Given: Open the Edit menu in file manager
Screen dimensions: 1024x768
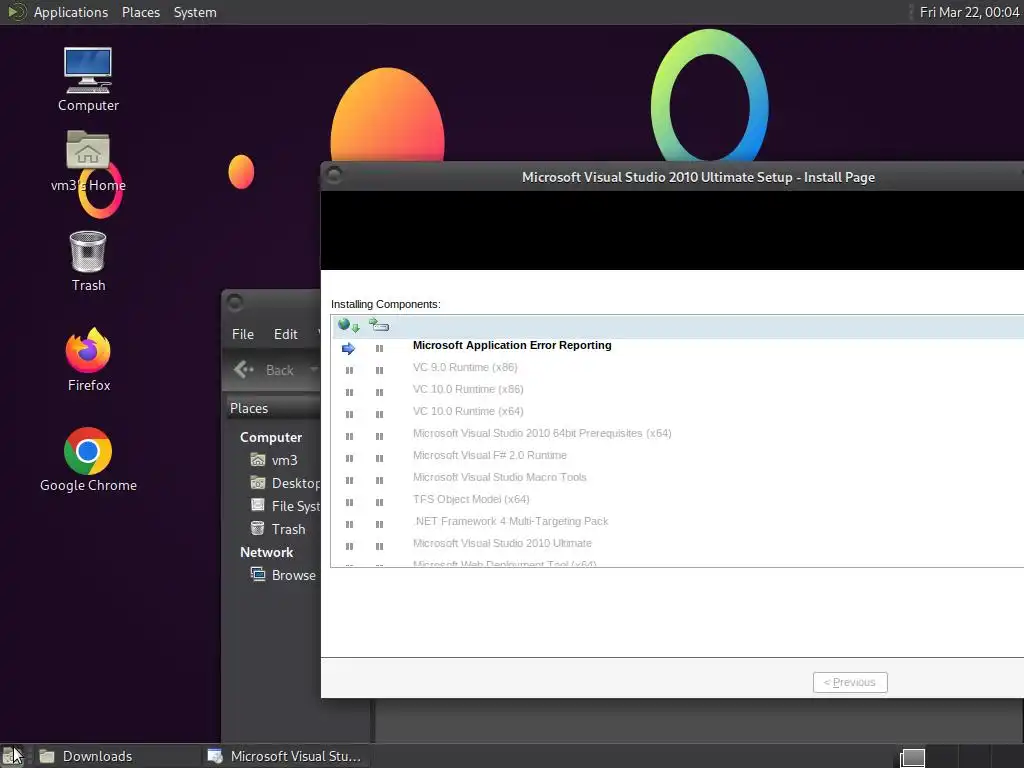Looking at the screenshot, I should click(x=285, y=334).
